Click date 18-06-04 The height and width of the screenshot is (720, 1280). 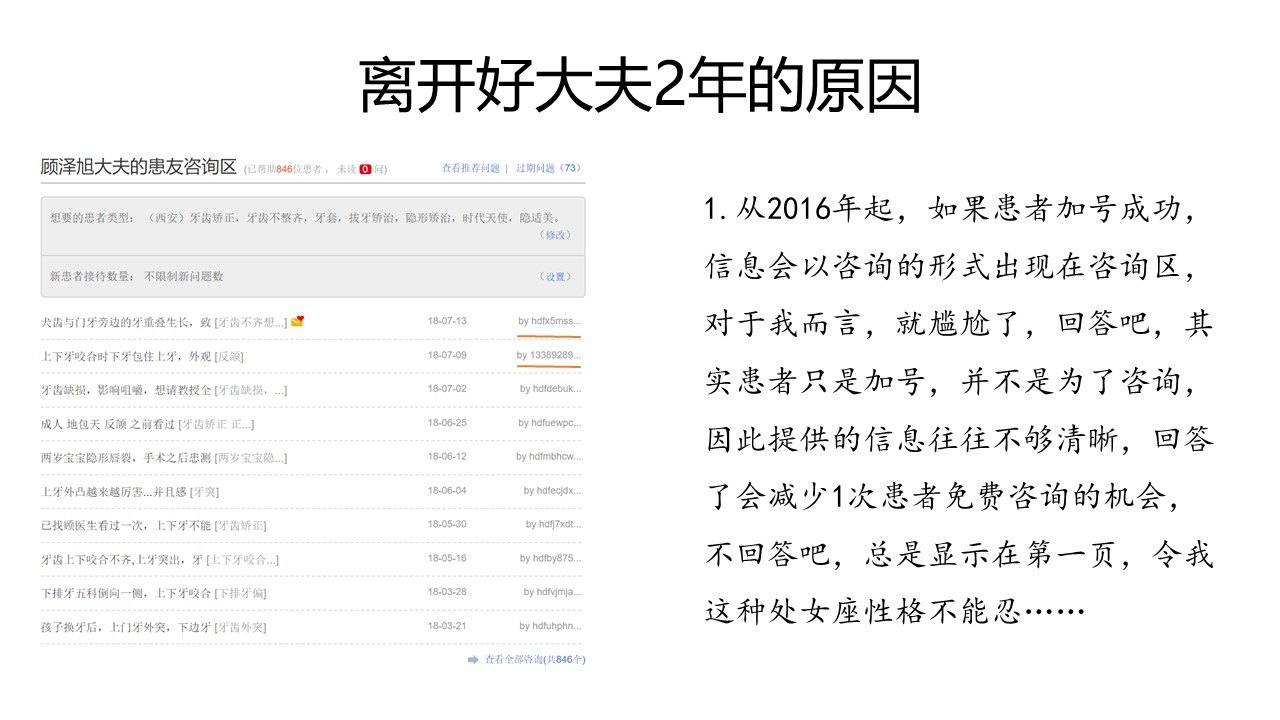(x=446, y=490)
